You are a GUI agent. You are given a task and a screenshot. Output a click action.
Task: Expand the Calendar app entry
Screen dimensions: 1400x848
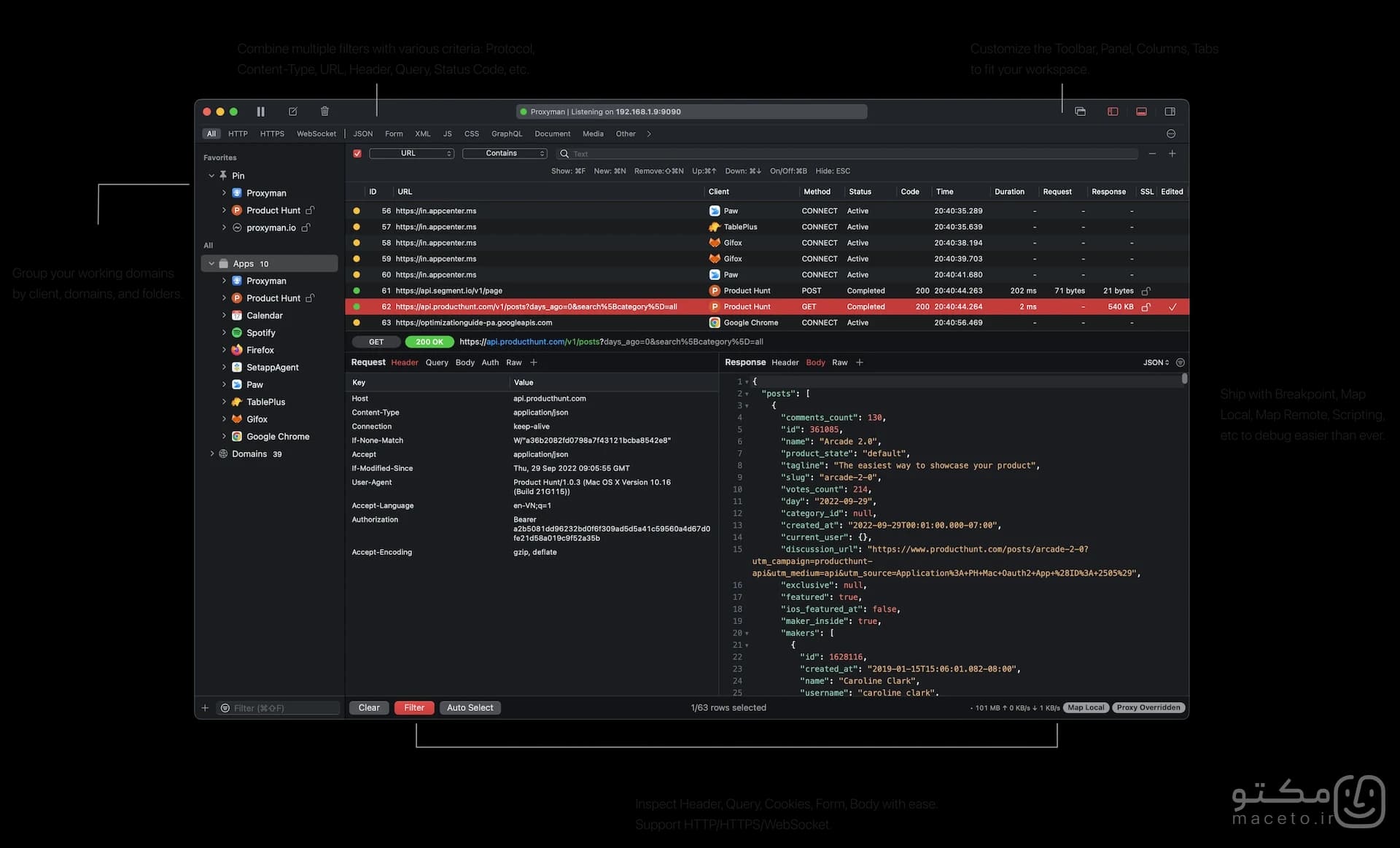pyautogui.click(x=224, y=316)
